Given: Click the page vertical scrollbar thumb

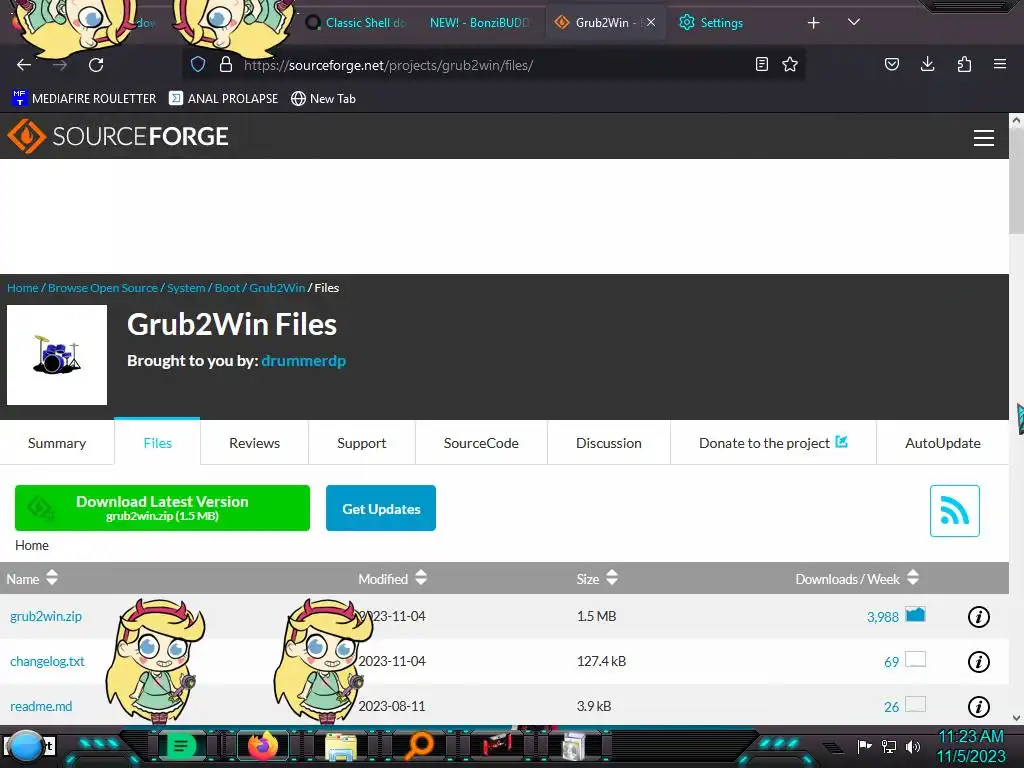Looking at the screenshot, I should click(x=1016, y=180).
